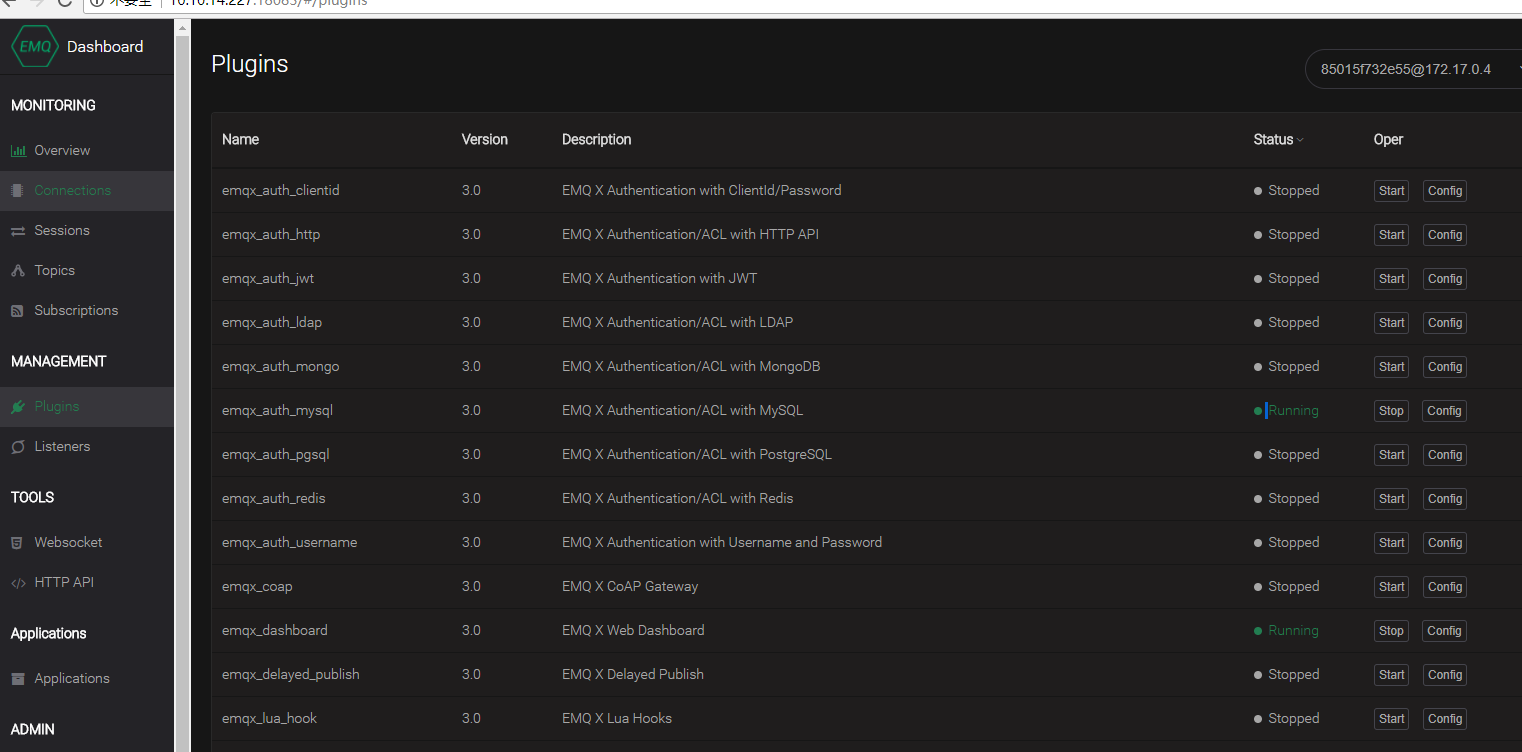Click the Subscriptions feed icon
1522x752 pixels.
(x=17, y=311)
